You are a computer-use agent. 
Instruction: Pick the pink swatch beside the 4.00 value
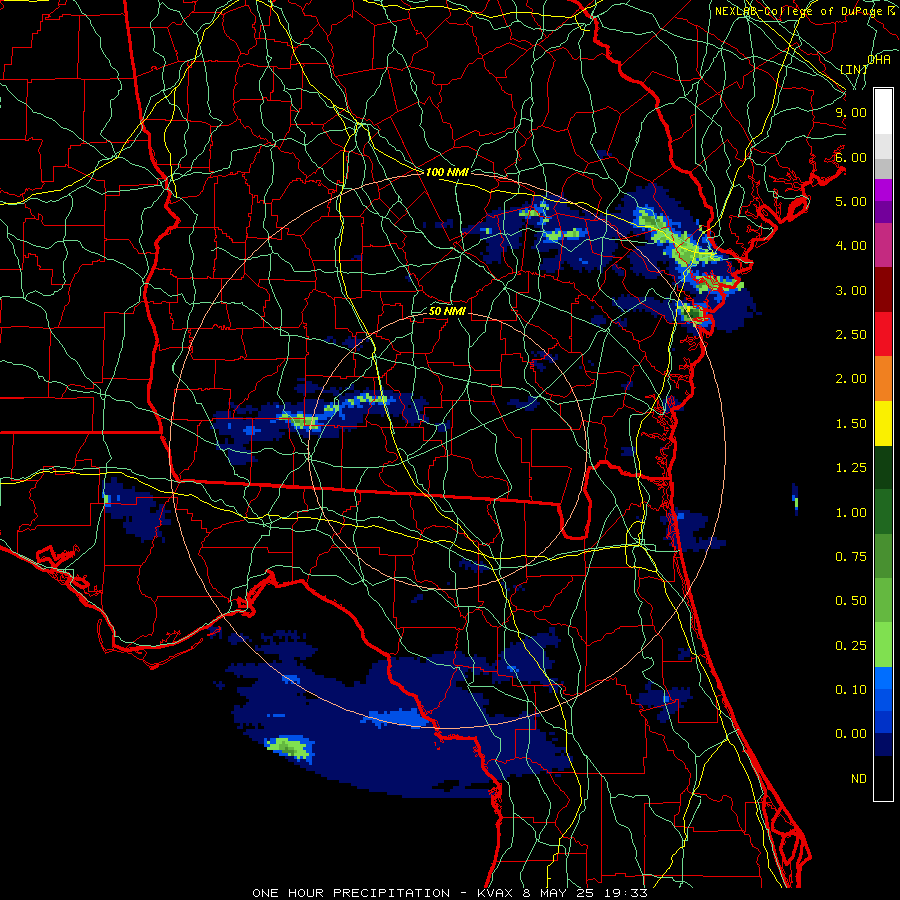pos(883,245)
